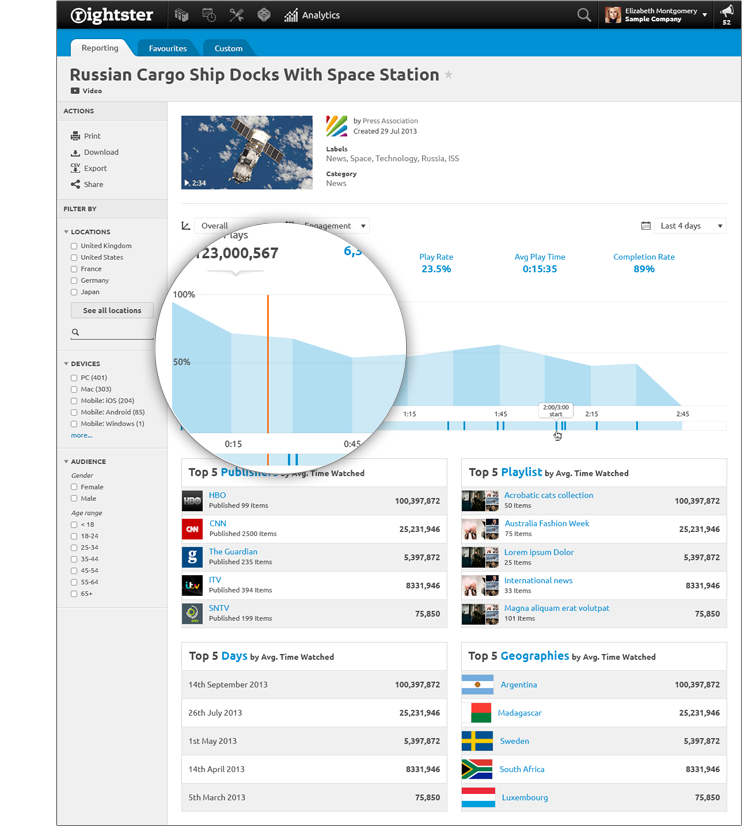Click the printer icon beside Print
This screenshot has height=827, width=743.
click(x=75, y=136)
